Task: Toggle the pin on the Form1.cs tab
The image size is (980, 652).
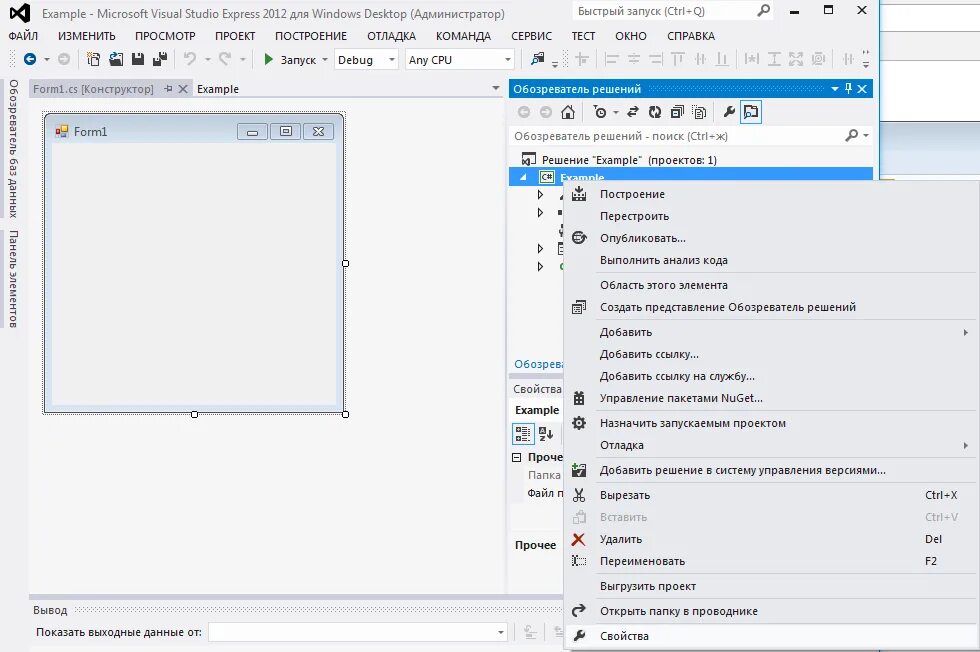Action: coord(168,89)
